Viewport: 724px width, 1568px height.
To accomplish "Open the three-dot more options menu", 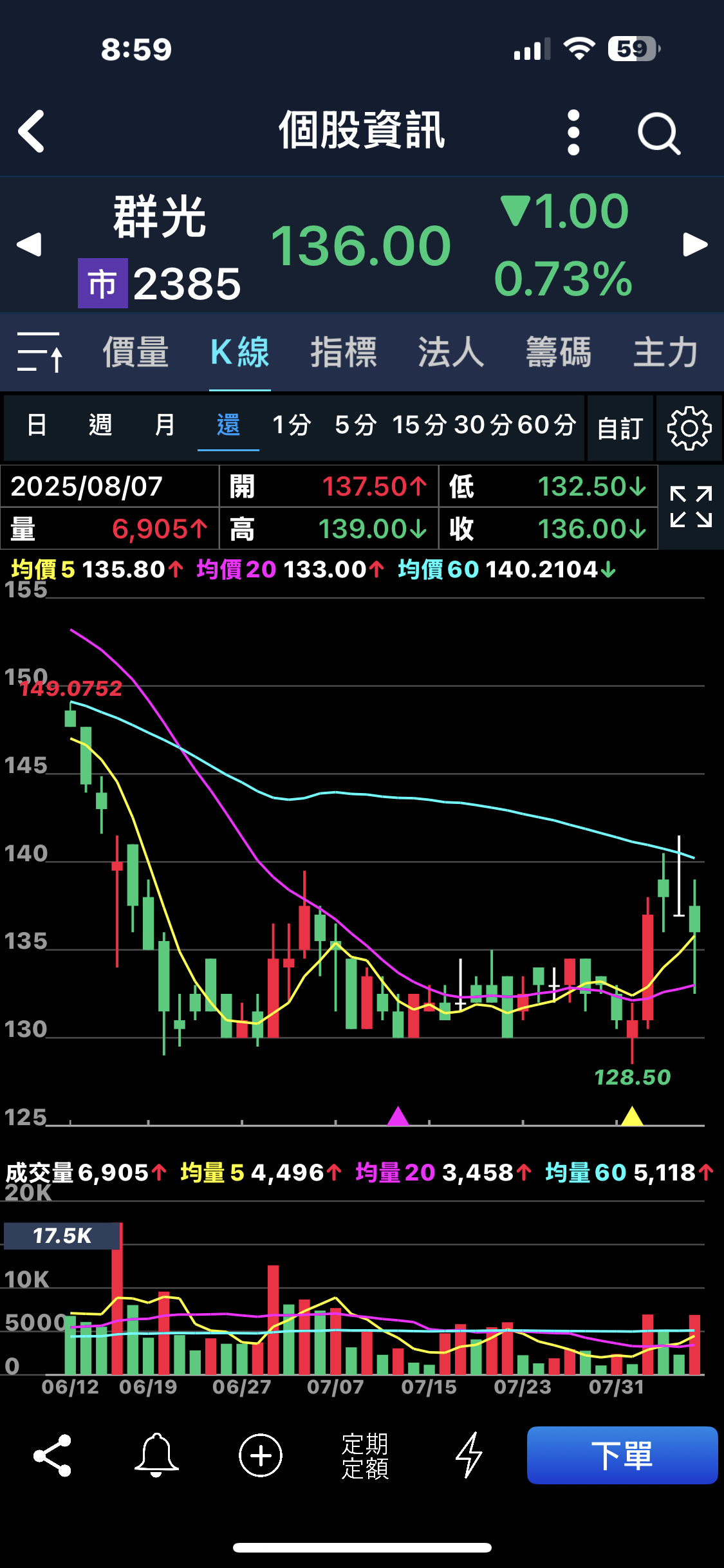I will pos(573,132).
